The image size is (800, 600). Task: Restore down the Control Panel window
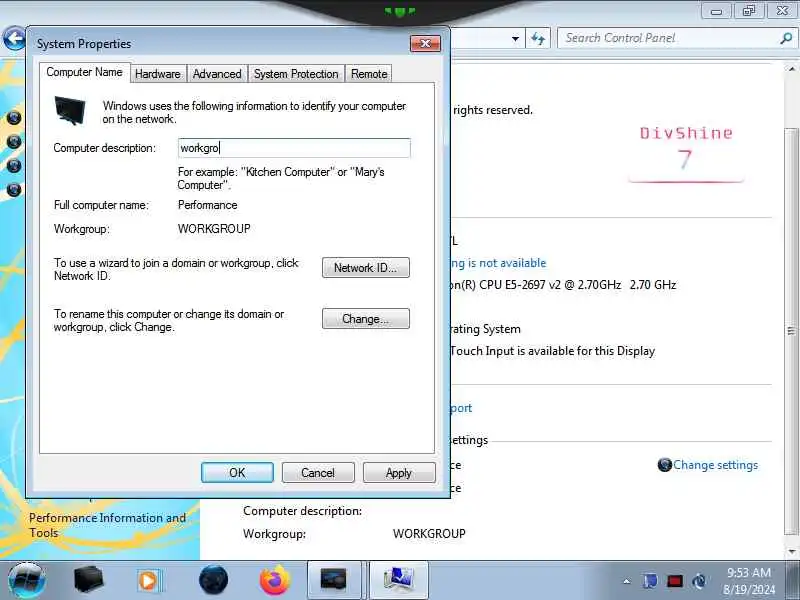click(748, 11)
